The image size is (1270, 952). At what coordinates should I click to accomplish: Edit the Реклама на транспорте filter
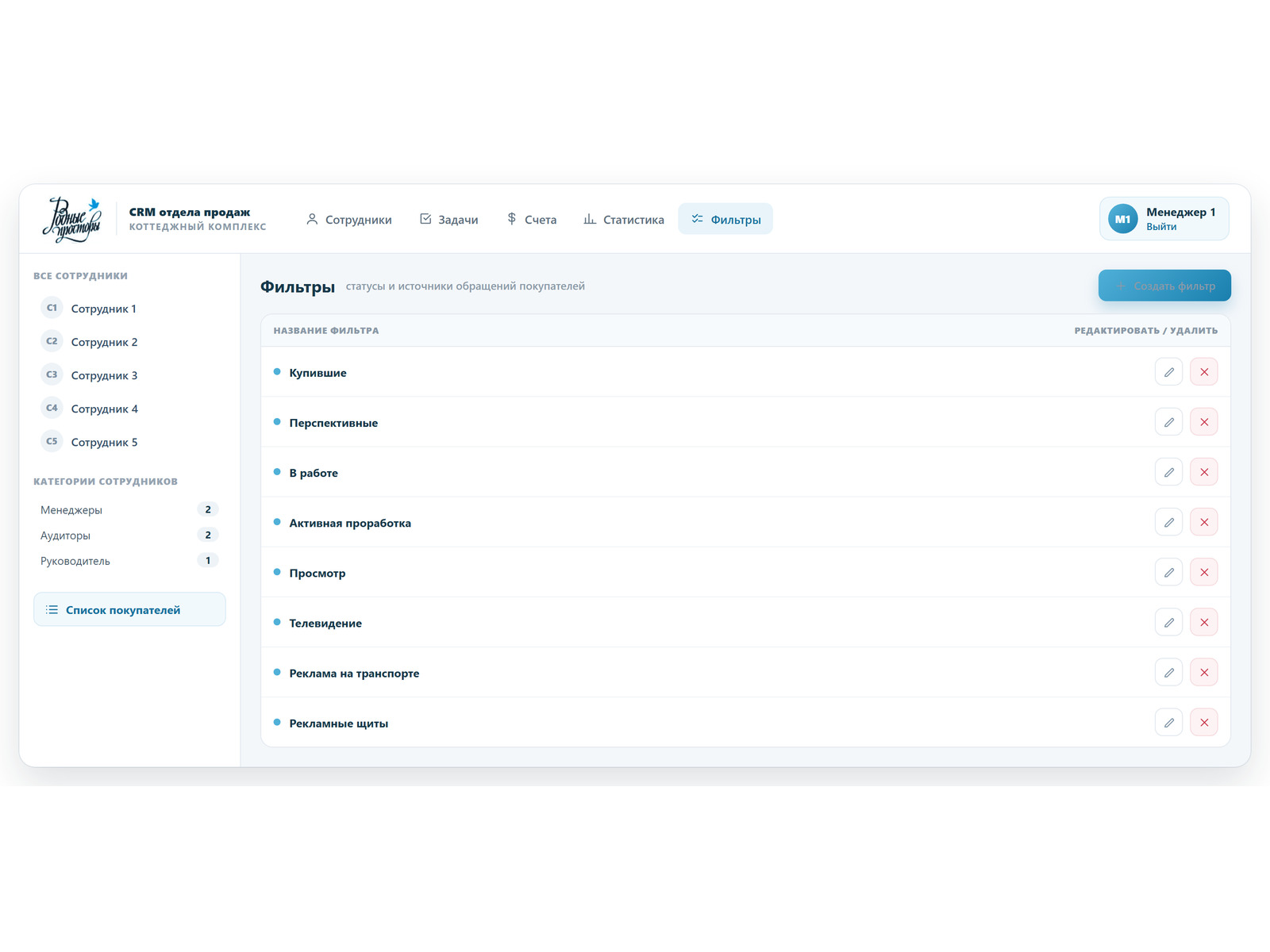[1168, 672]
